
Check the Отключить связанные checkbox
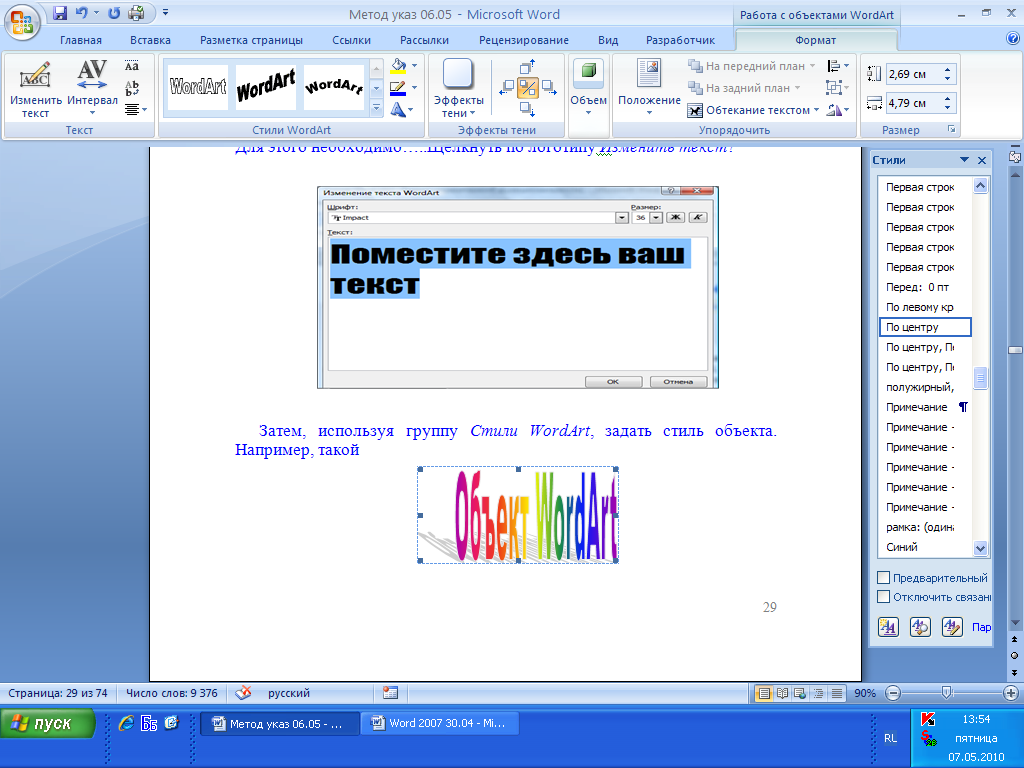coord(884,596)
